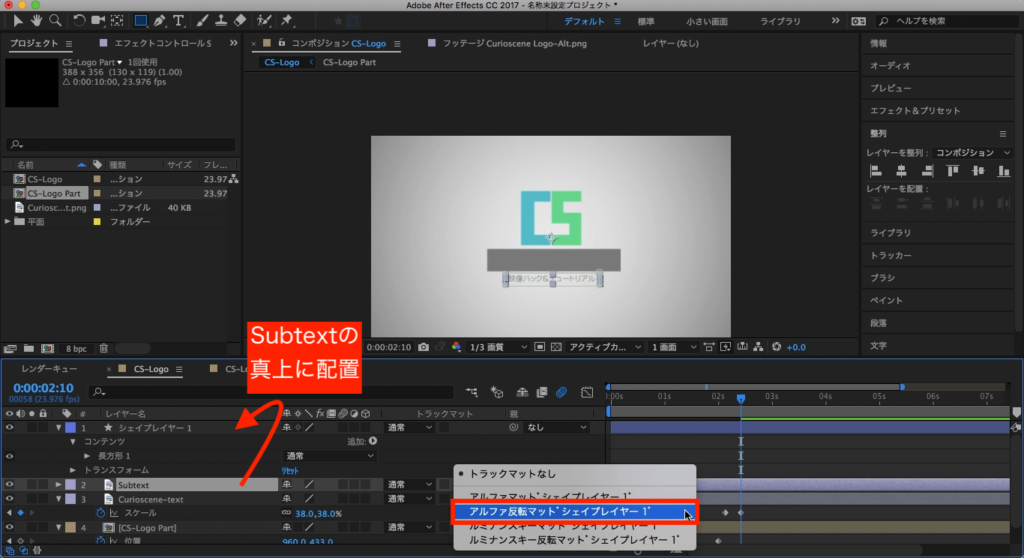1024x558 pixels.
Task: Select the Zoom magnifier tool
Action: click(54, 20)
